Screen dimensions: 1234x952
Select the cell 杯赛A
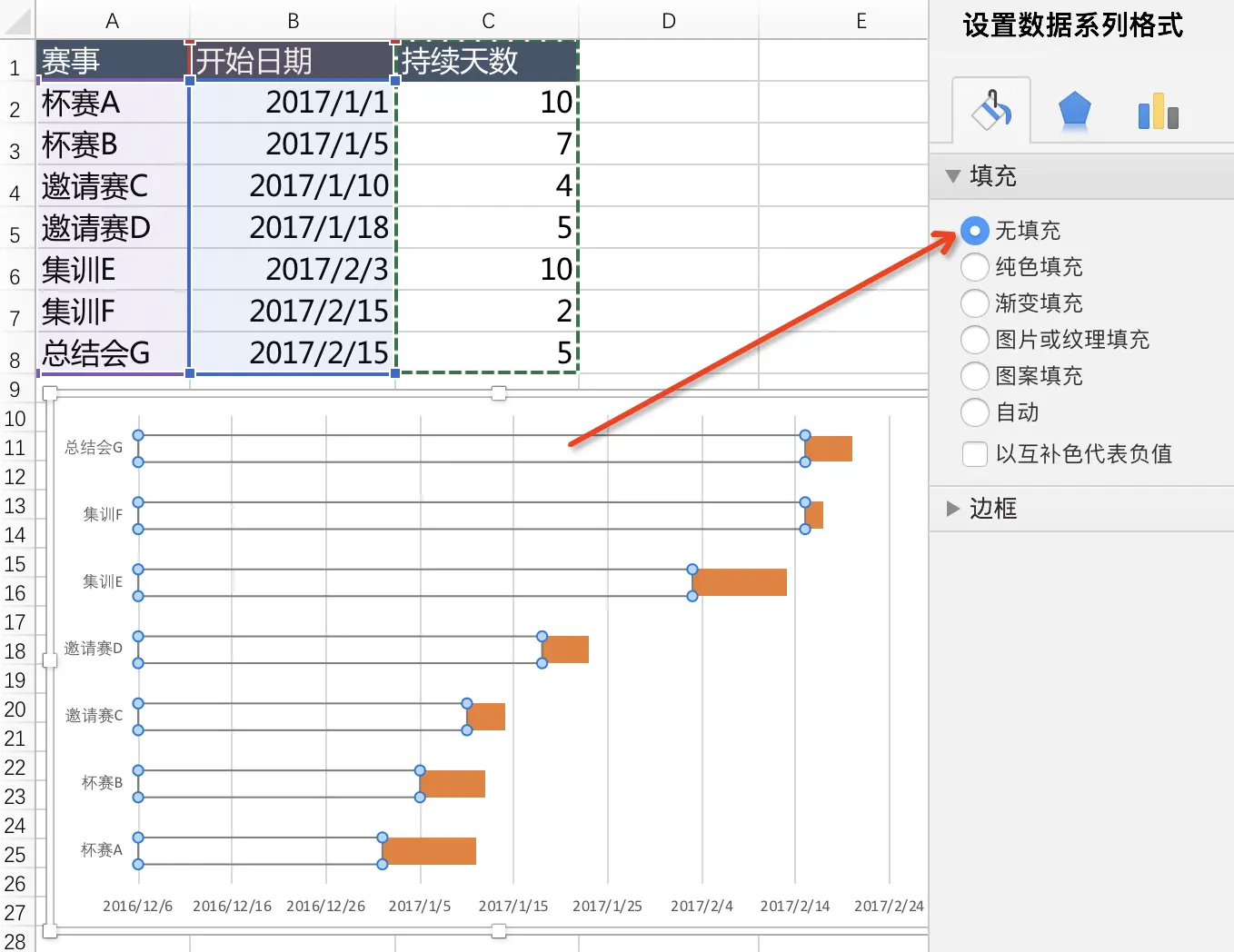(113, 103)
